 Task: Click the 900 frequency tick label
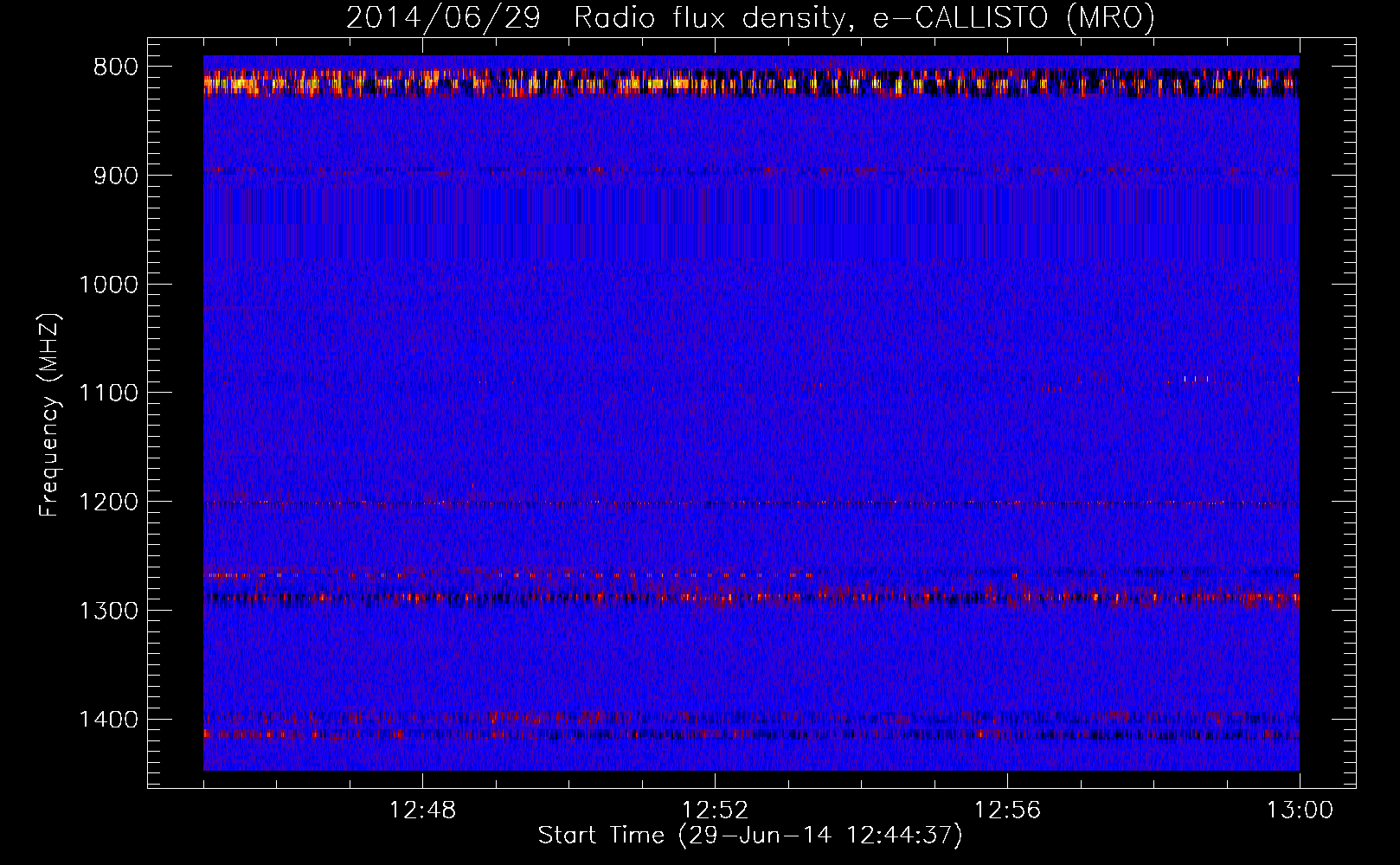[116, 176]
